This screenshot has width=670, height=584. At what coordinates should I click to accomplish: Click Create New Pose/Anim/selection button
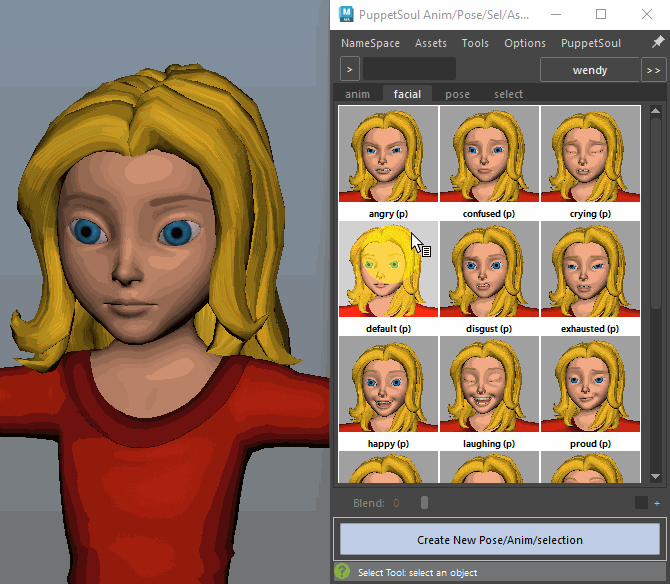pos(500,540)
